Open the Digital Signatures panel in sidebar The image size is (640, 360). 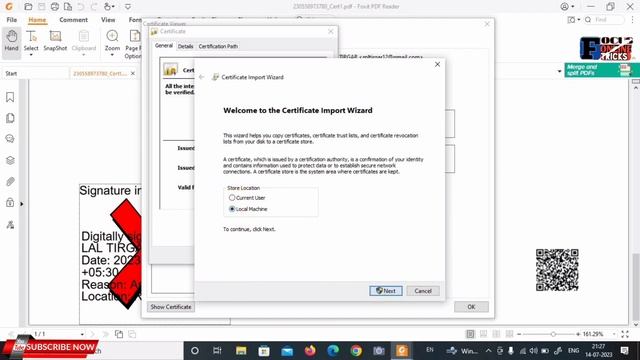click(10, 224)
